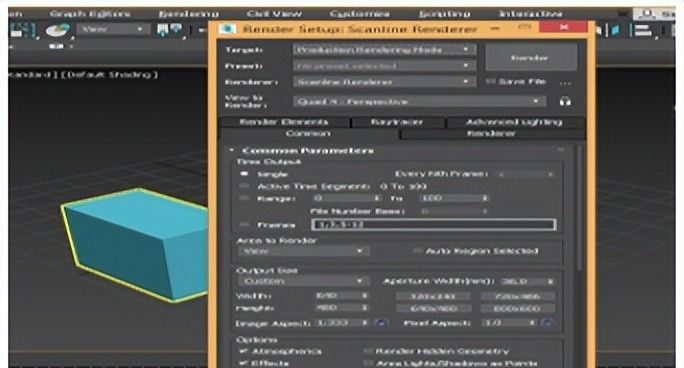The height and width of the screenshot is (368, 684).
Task: Click the toolbar icon right of the View dropdown
Action: point(170,30)
